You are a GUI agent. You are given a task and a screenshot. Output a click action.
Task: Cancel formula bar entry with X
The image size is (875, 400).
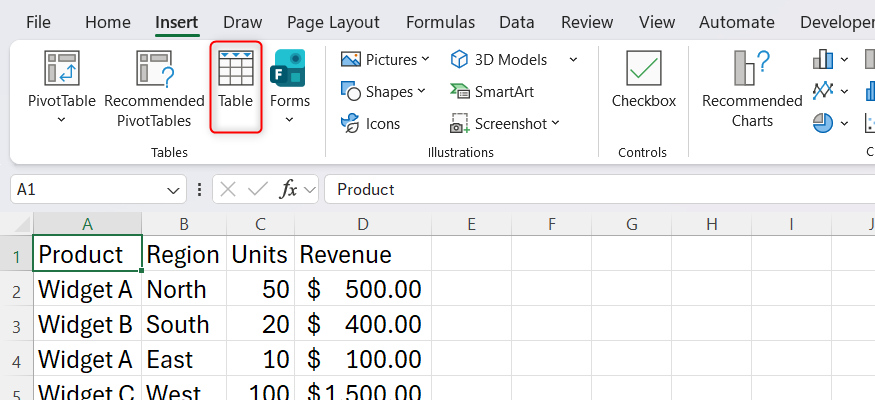228,190
